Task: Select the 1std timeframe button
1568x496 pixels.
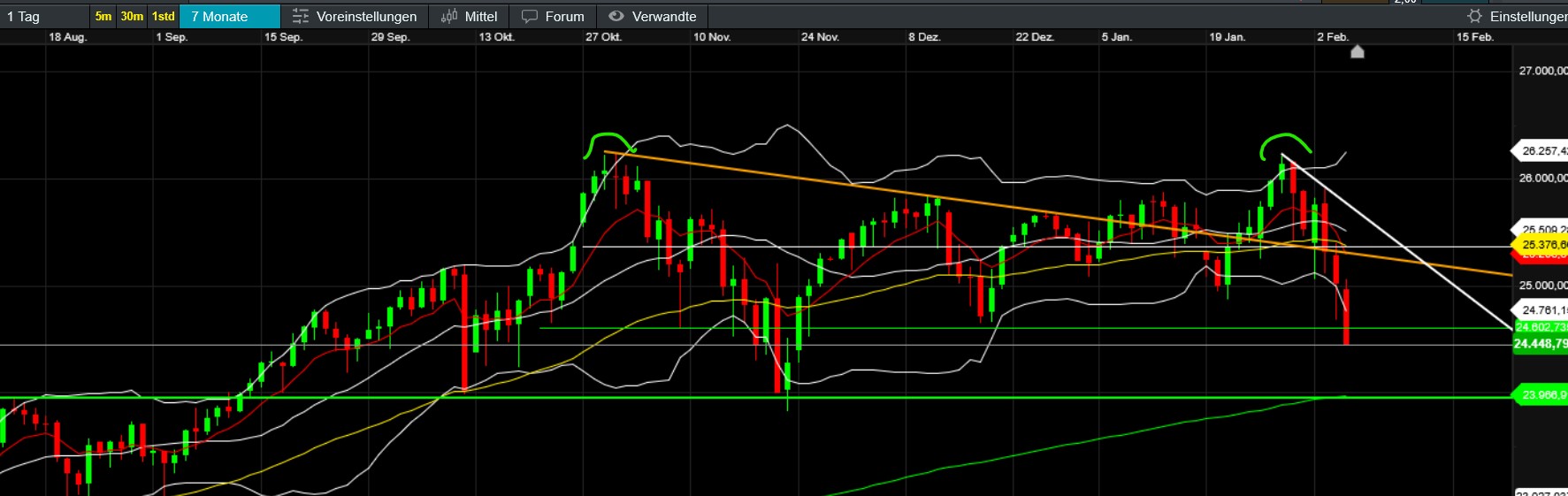Action: point(163,16)
